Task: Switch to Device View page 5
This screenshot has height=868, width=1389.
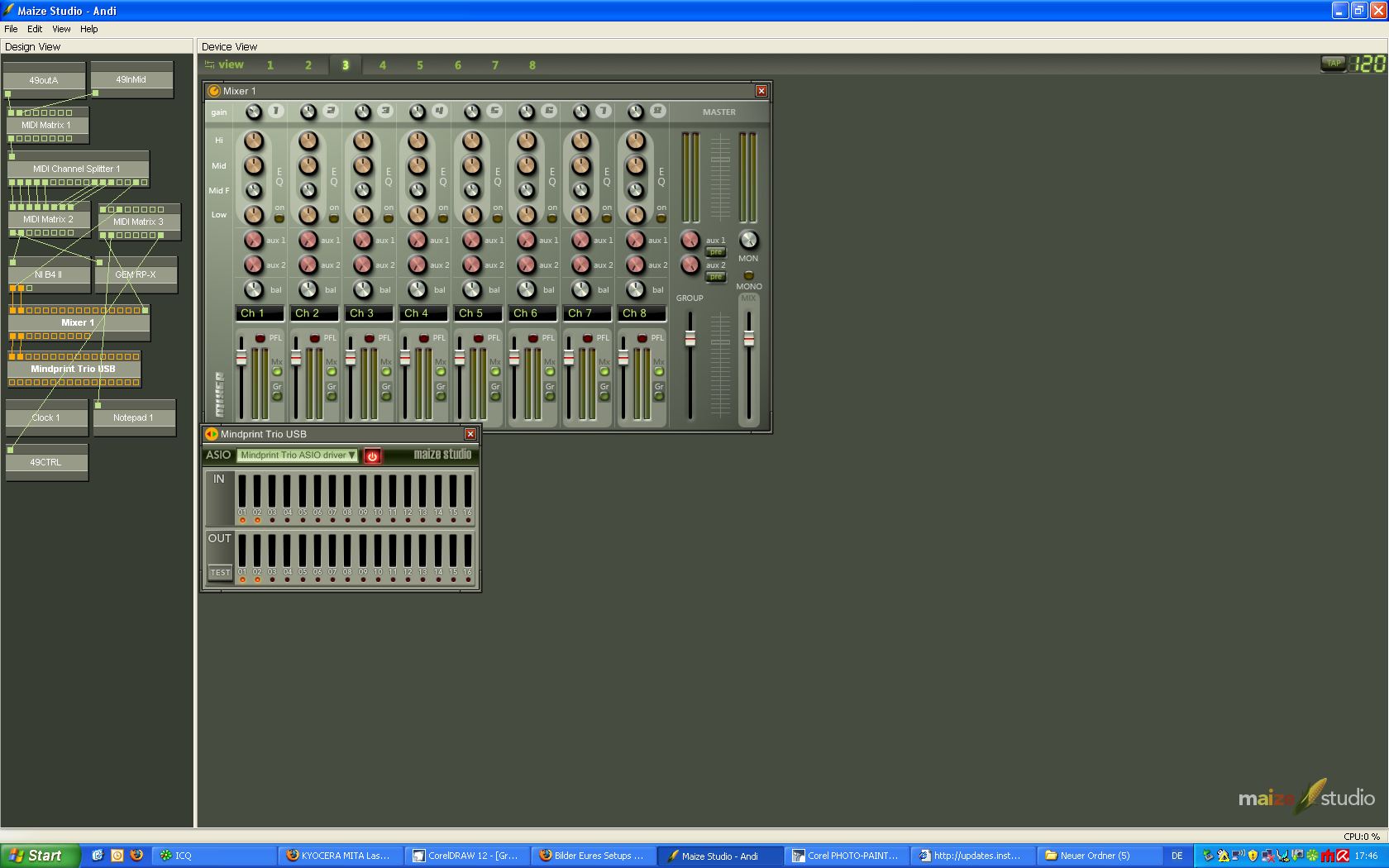Action: 420,65
